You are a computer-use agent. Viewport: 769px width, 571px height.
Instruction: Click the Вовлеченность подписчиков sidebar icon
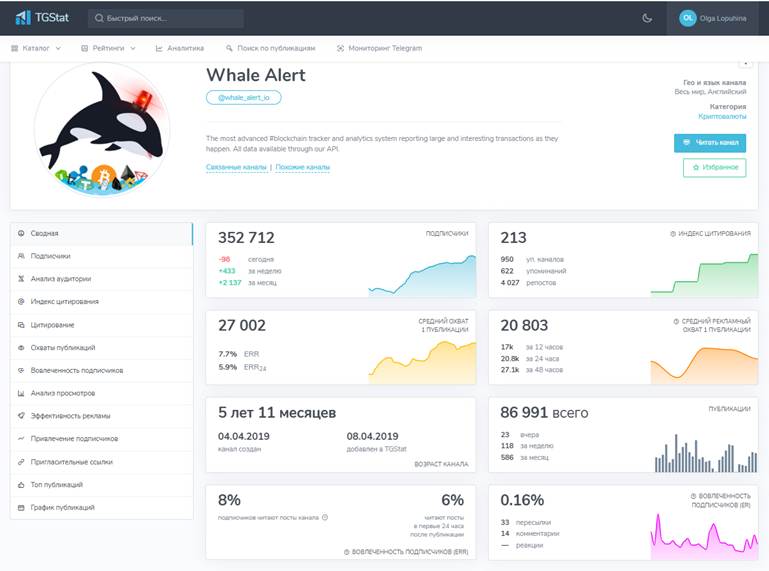click(21, 370)
